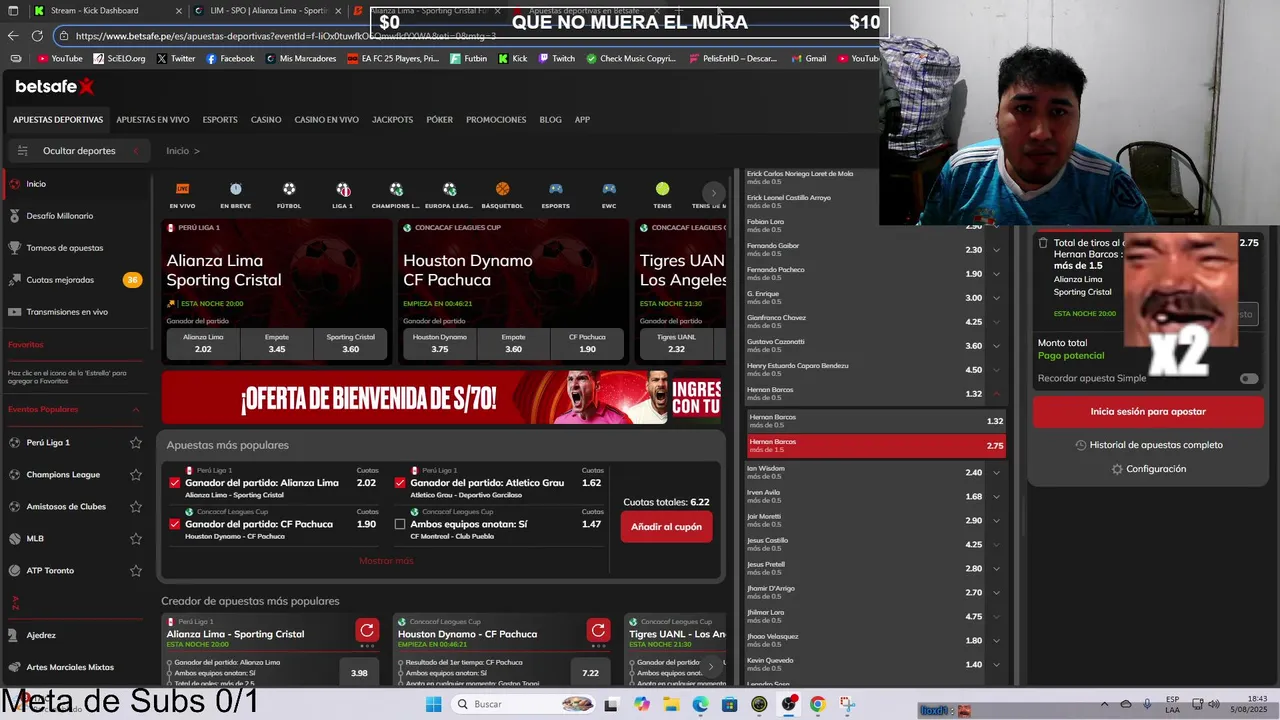This screenshot has height=720, width=1280.
Task: Uncheck Ganador del partido: CF Pachuca
Action: (175, 524)
